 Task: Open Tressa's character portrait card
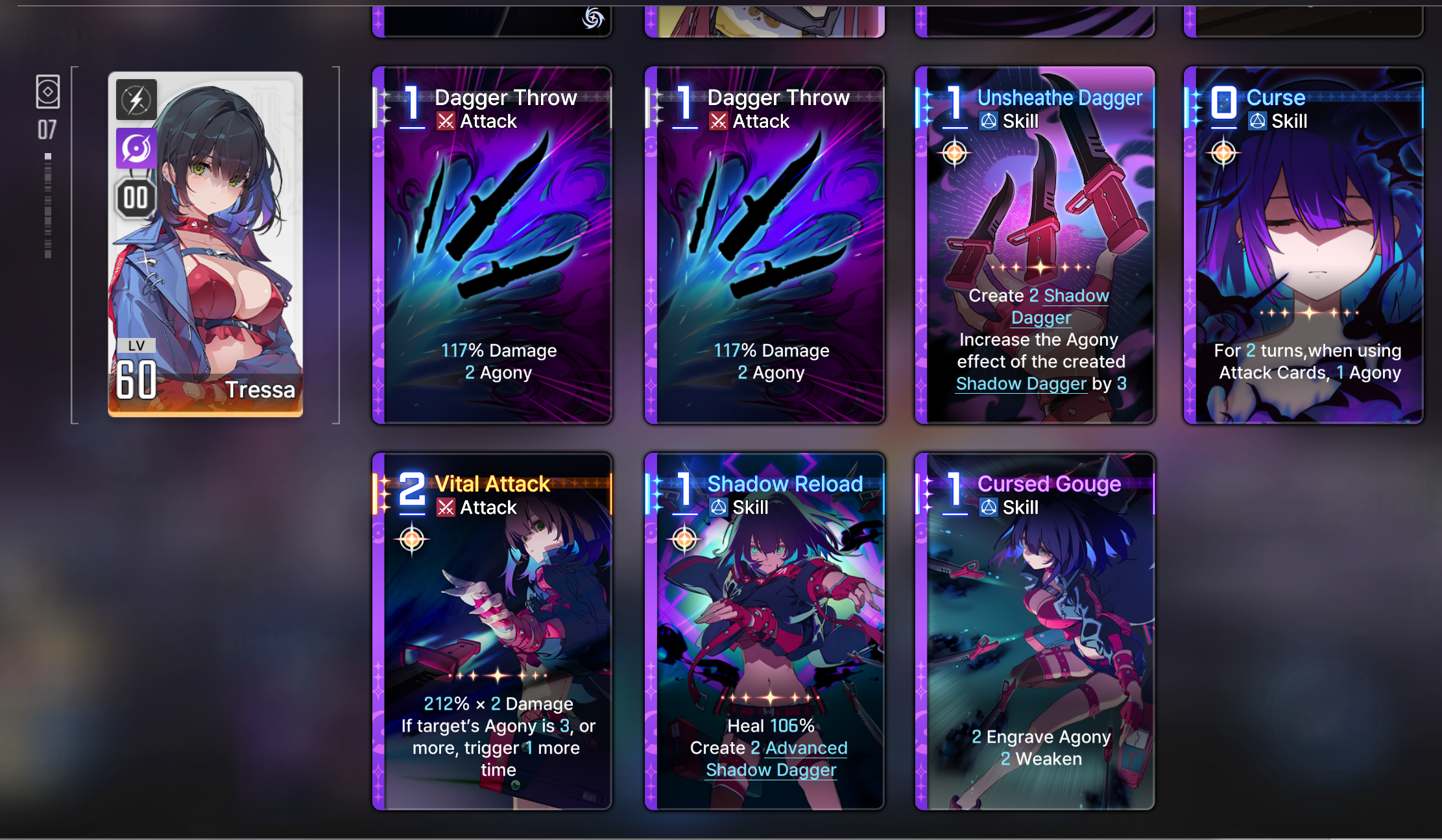[206, 245]
